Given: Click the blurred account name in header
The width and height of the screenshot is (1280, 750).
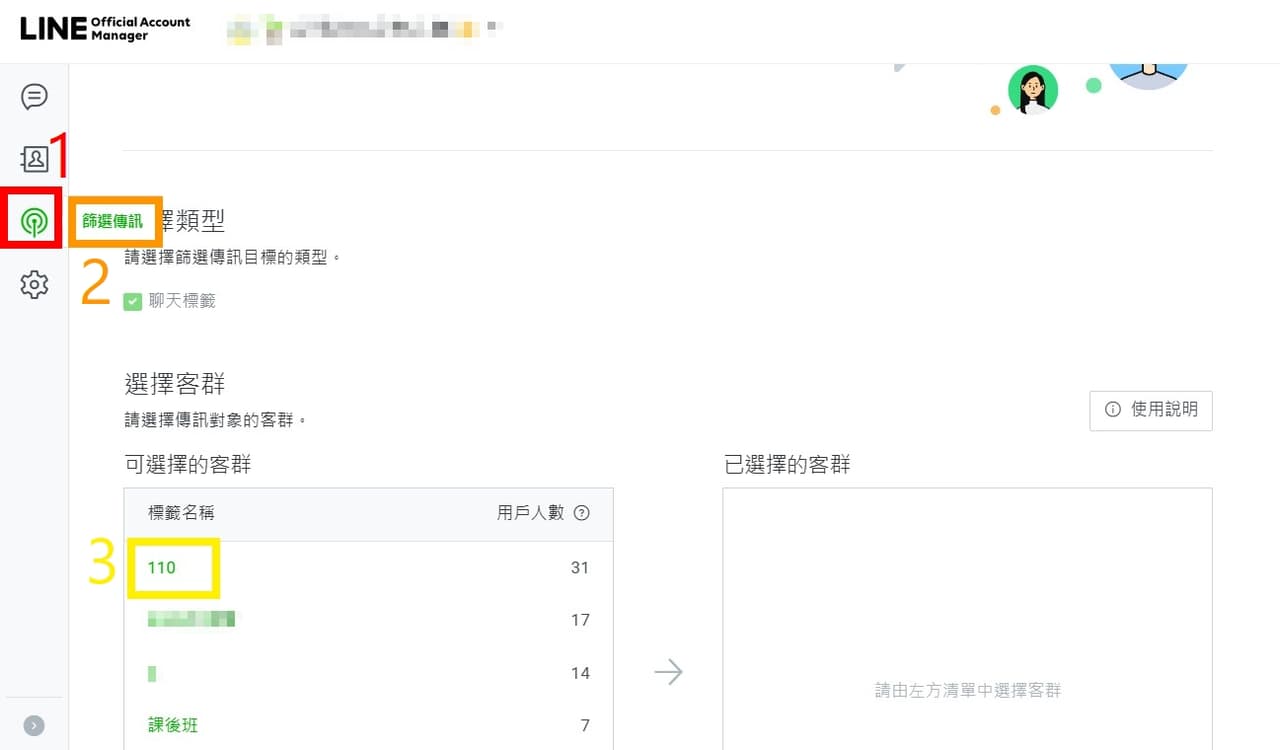Looking at the screenshot, I should tap(363, 29).
